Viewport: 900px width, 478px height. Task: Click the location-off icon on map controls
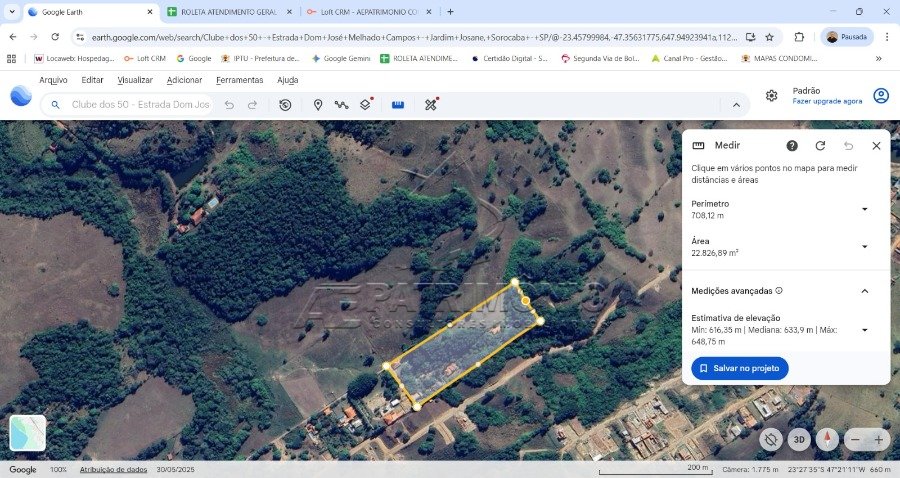[x=771, y=440]
